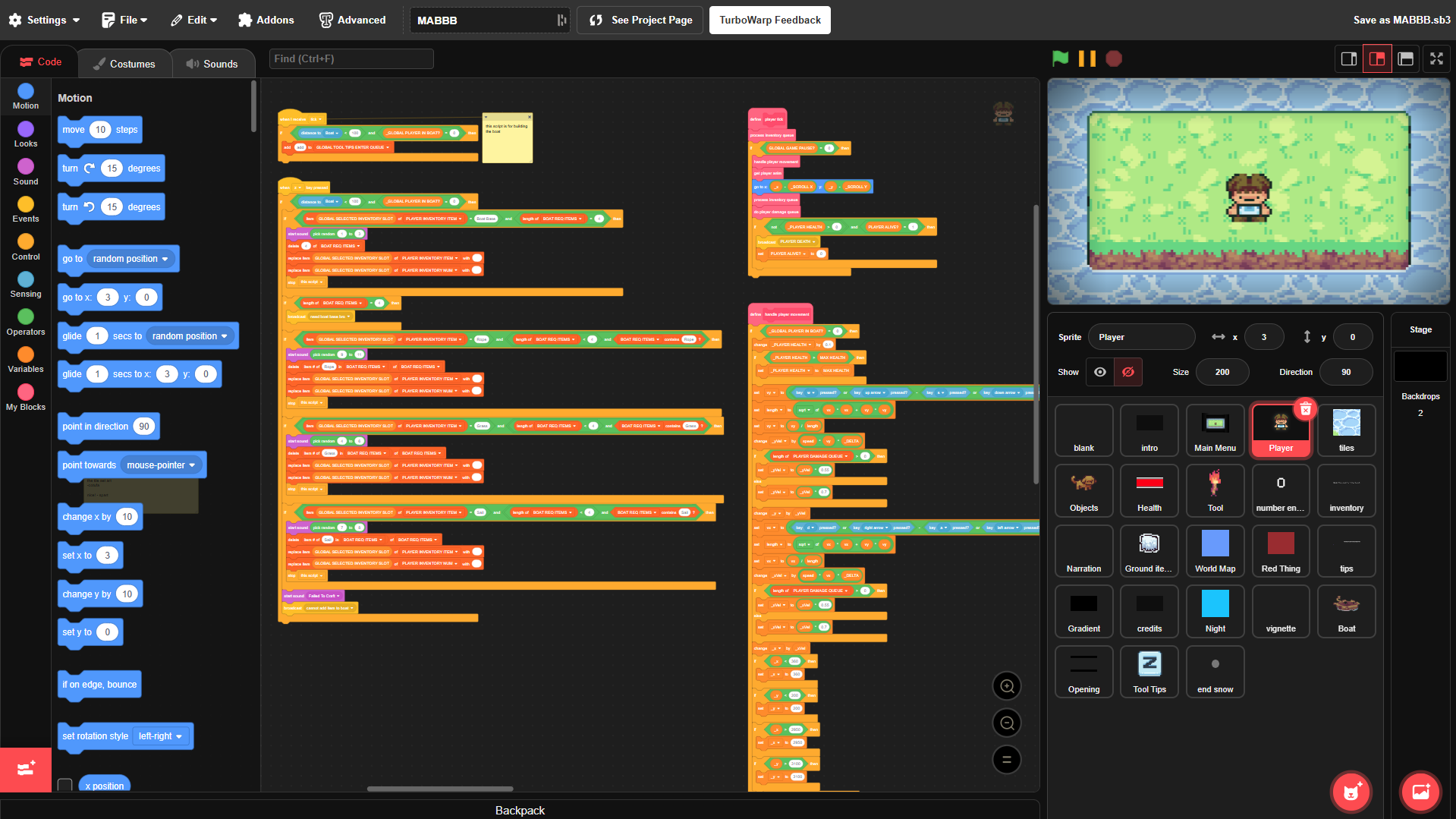Expand mouse-pointer dropdown in point towards block
Screen dimensions: 1456x819
(161, 465)
